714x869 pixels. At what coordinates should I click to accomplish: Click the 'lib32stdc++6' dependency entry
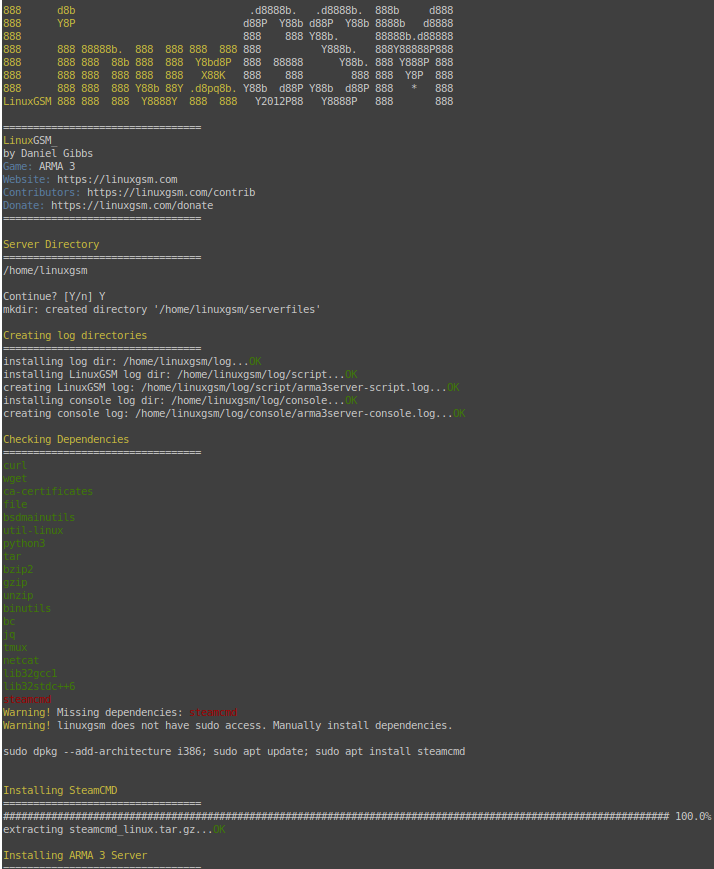click(39, 687)
